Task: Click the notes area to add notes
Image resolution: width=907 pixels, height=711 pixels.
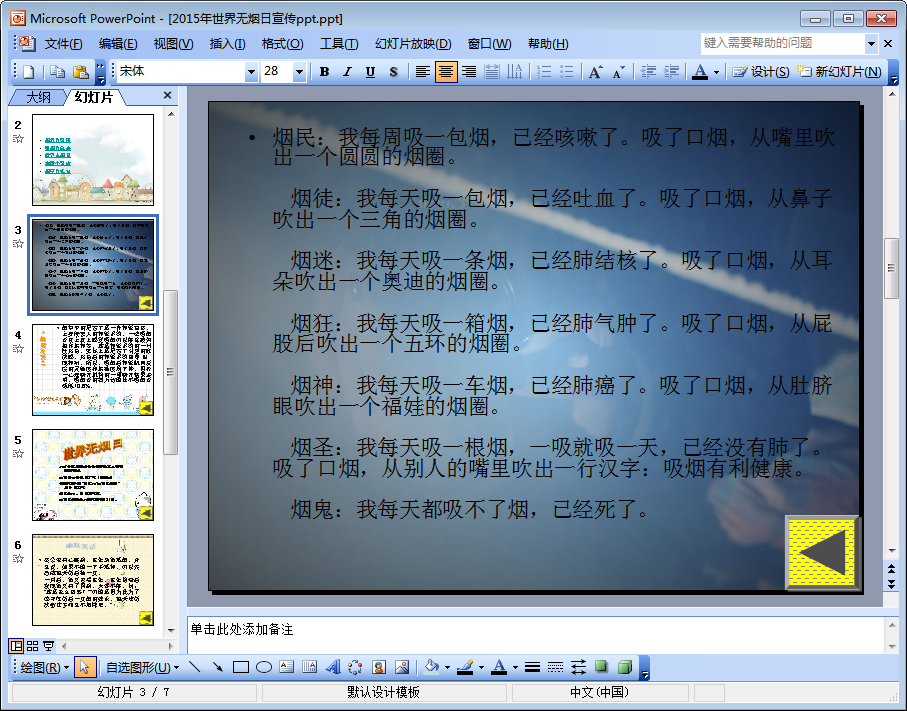Action: tap(535, 635)
